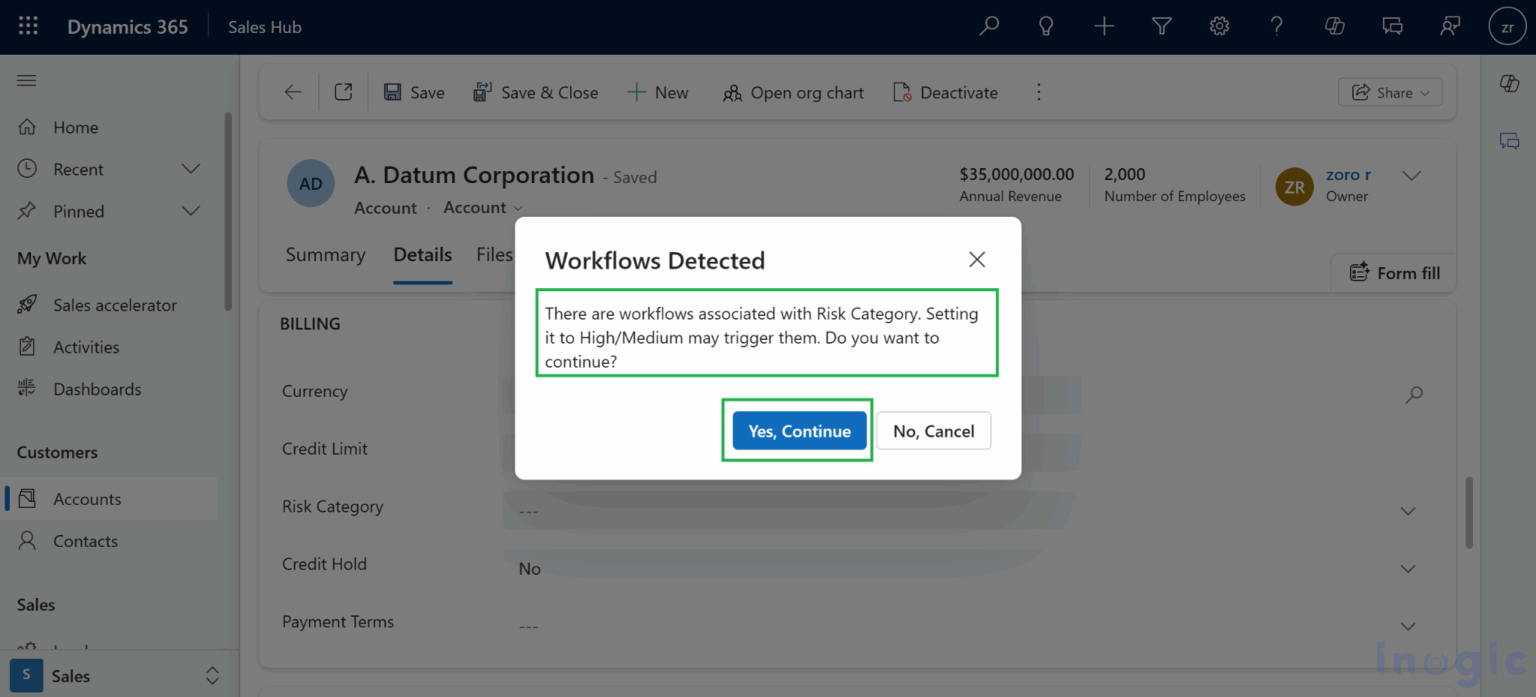This screenshot has width=1536, height=697.
Task: Open Sales accelerator under My Work
Action: tap(115, 304)
